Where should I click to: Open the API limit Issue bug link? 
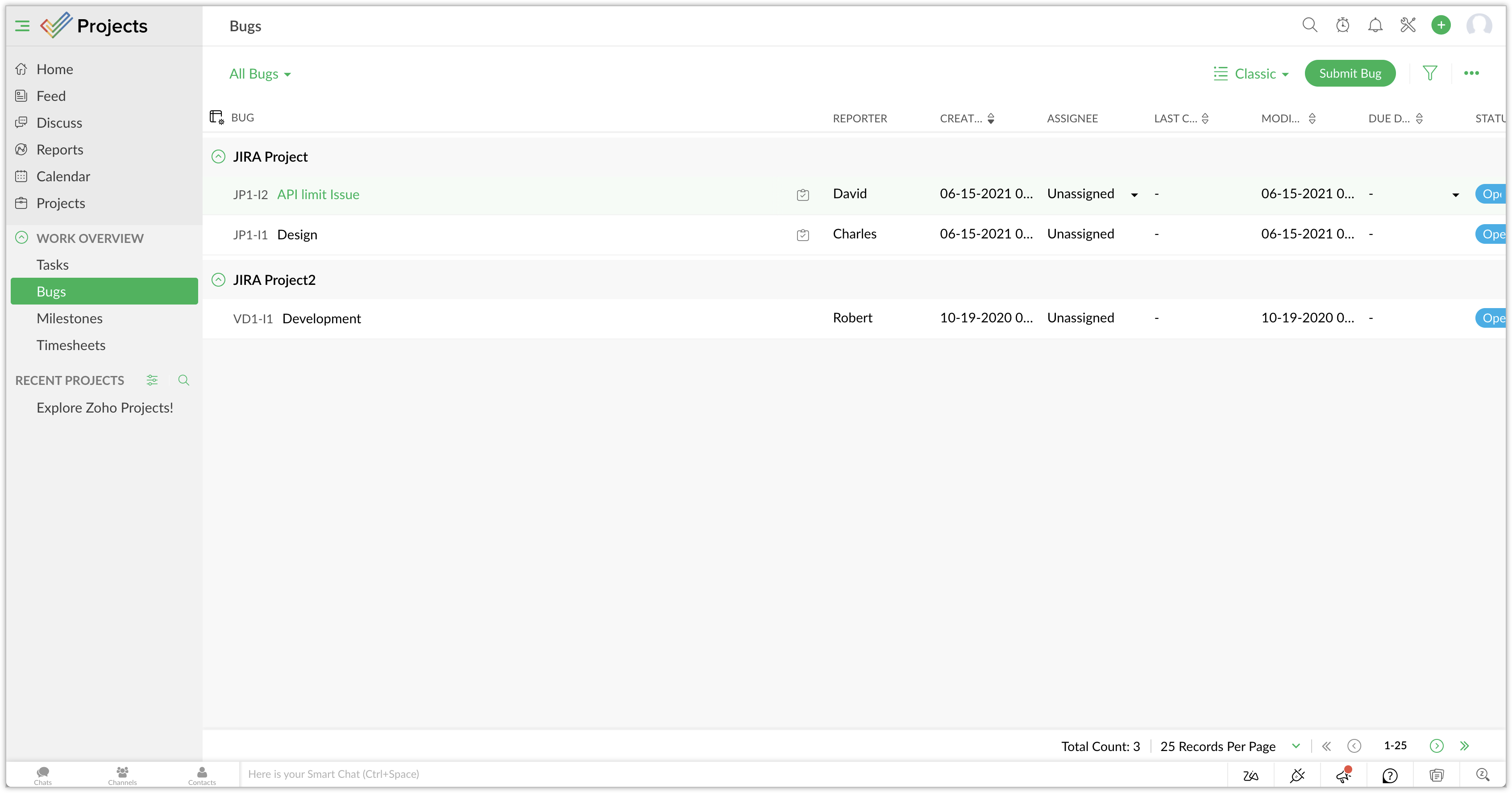coord(318,194)
